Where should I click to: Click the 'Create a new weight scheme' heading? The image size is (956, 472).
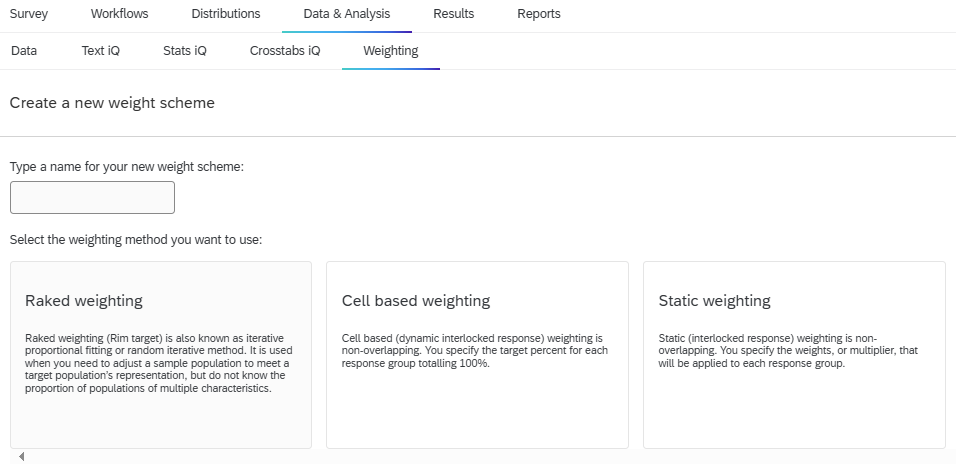pos(112,102)
